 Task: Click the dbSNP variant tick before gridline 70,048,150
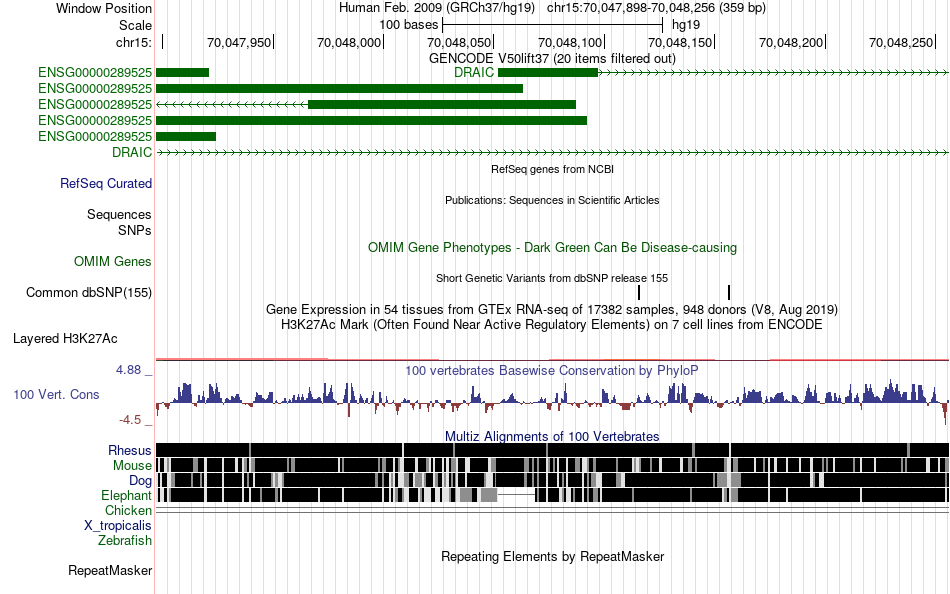tap(639, 292)
